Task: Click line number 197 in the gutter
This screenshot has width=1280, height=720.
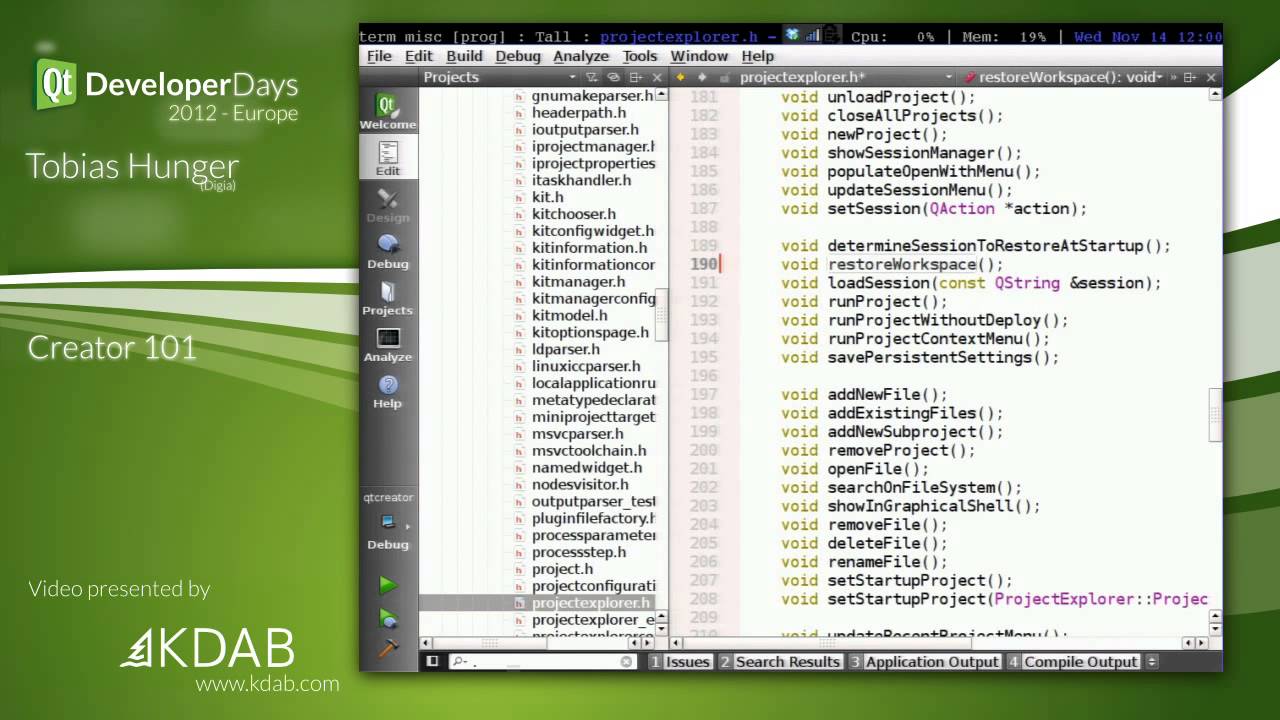Action: point(704,394)
